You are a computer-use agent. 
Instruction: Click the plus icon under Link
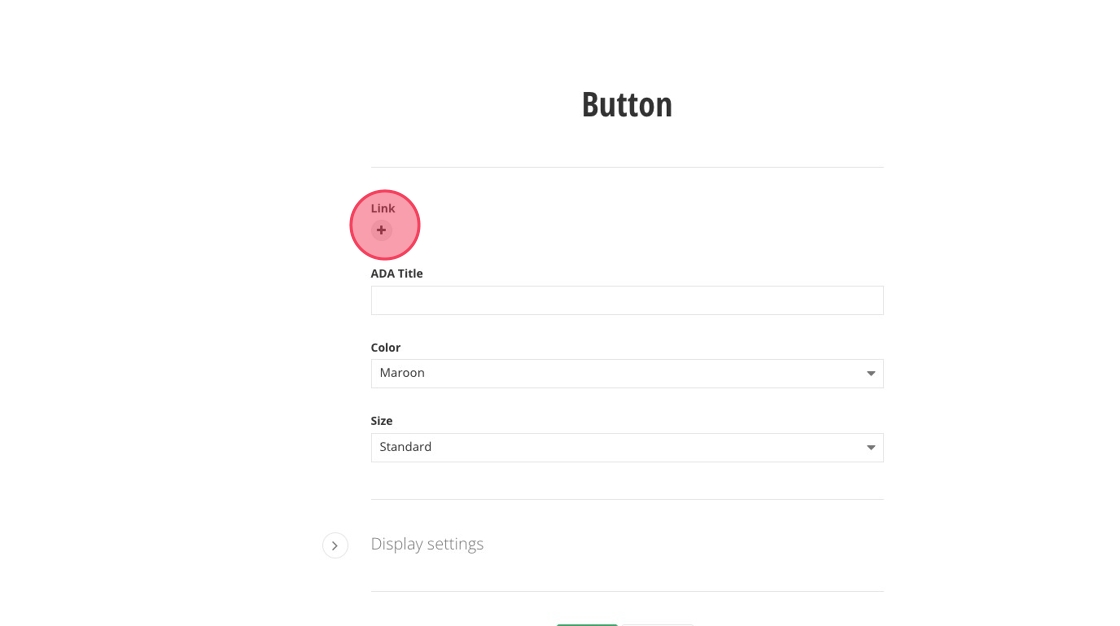[x=381, y=230]
